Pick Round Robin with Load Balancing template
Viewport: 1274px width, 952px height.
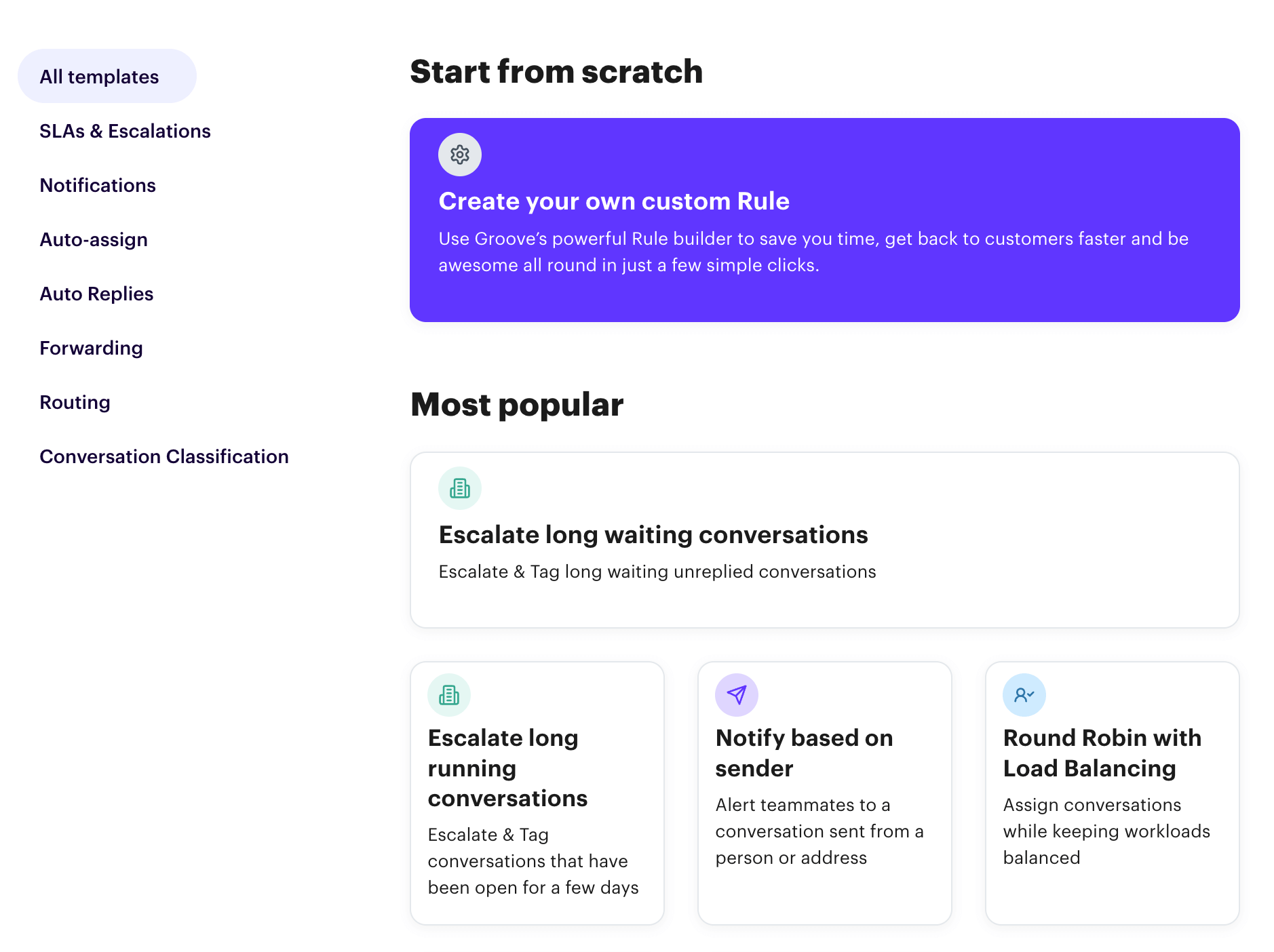1113,793
